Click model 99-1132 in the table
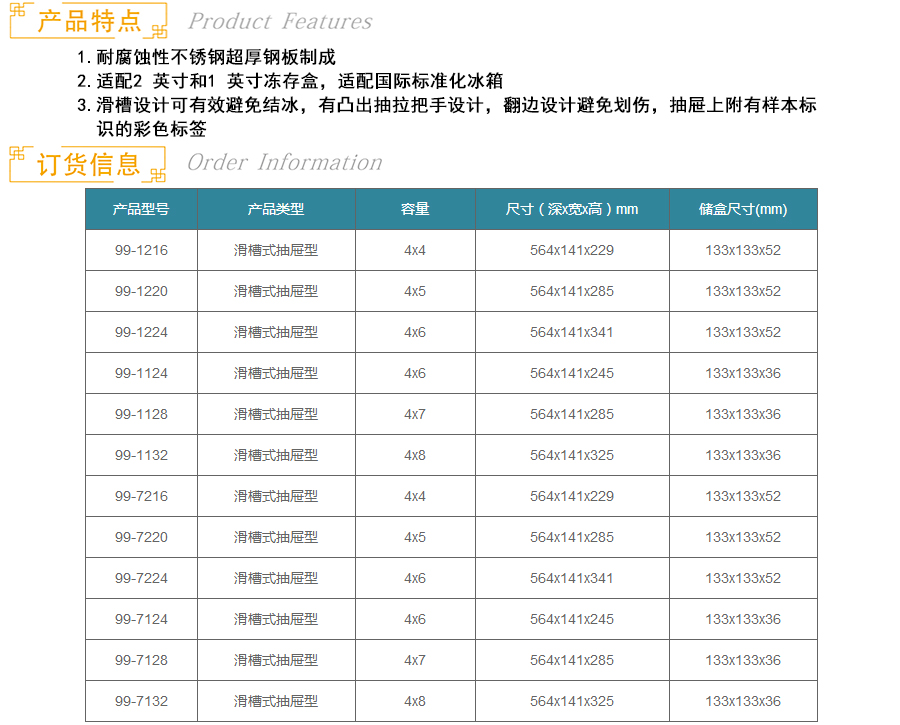Viewport: 900px width, 725px height. (x=141, y=455)
